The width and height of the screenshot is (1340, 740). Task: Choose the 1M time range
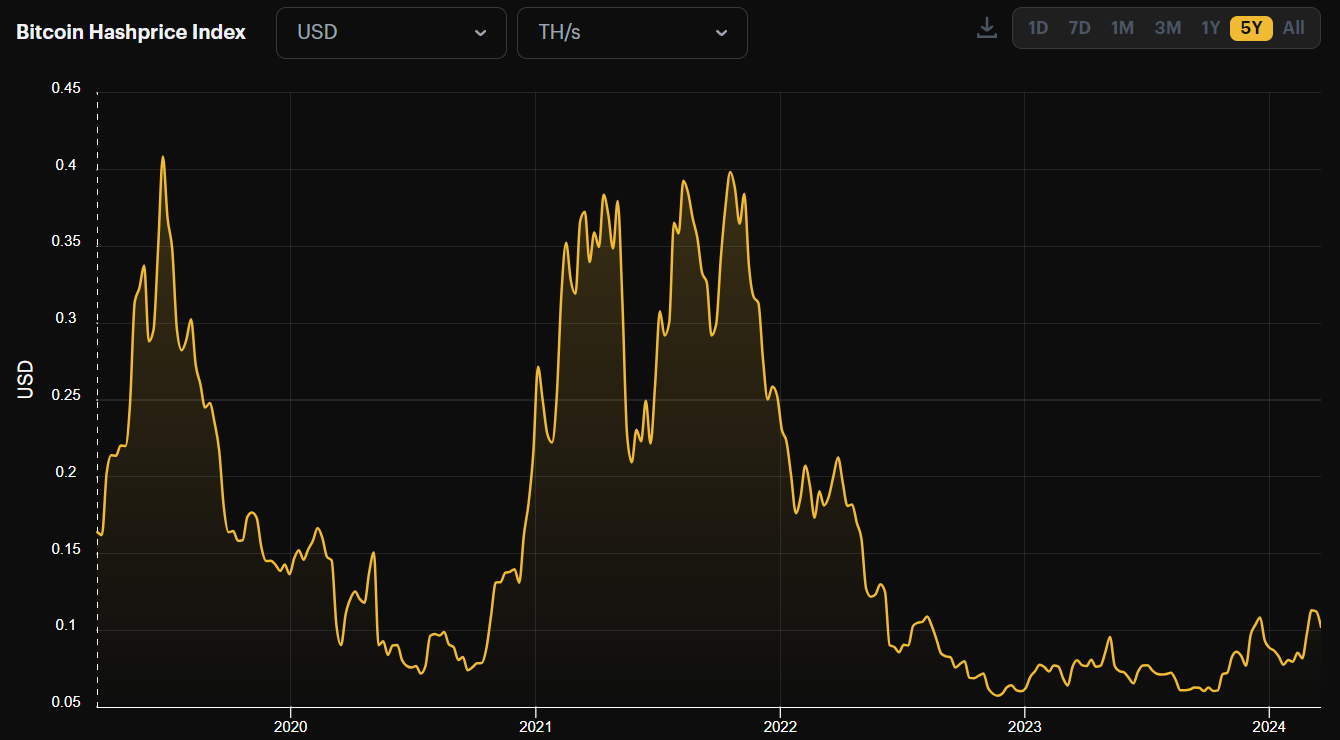point(1122,28)
